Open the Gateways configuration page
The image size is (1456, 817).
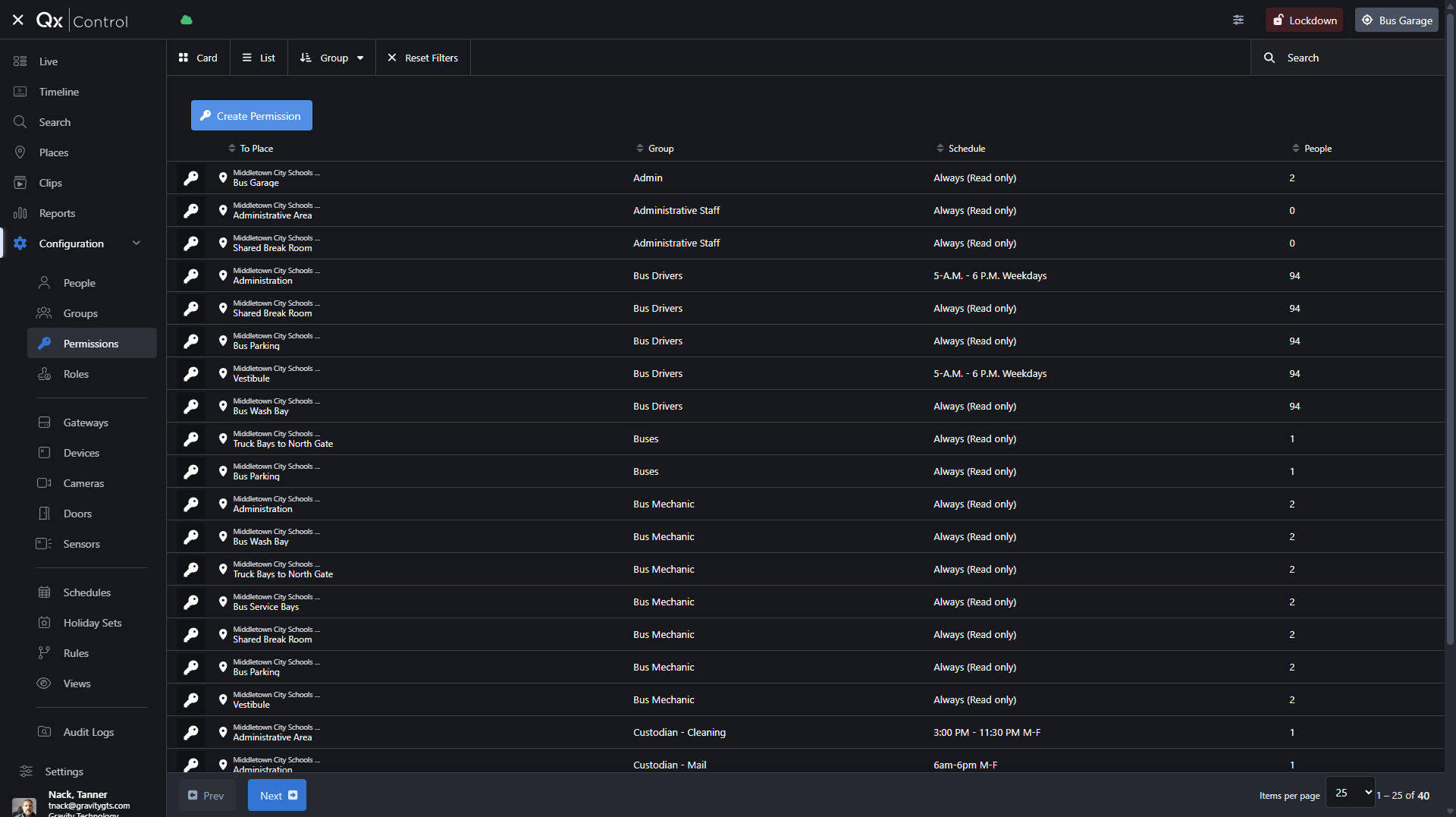(x=86, y=423)
